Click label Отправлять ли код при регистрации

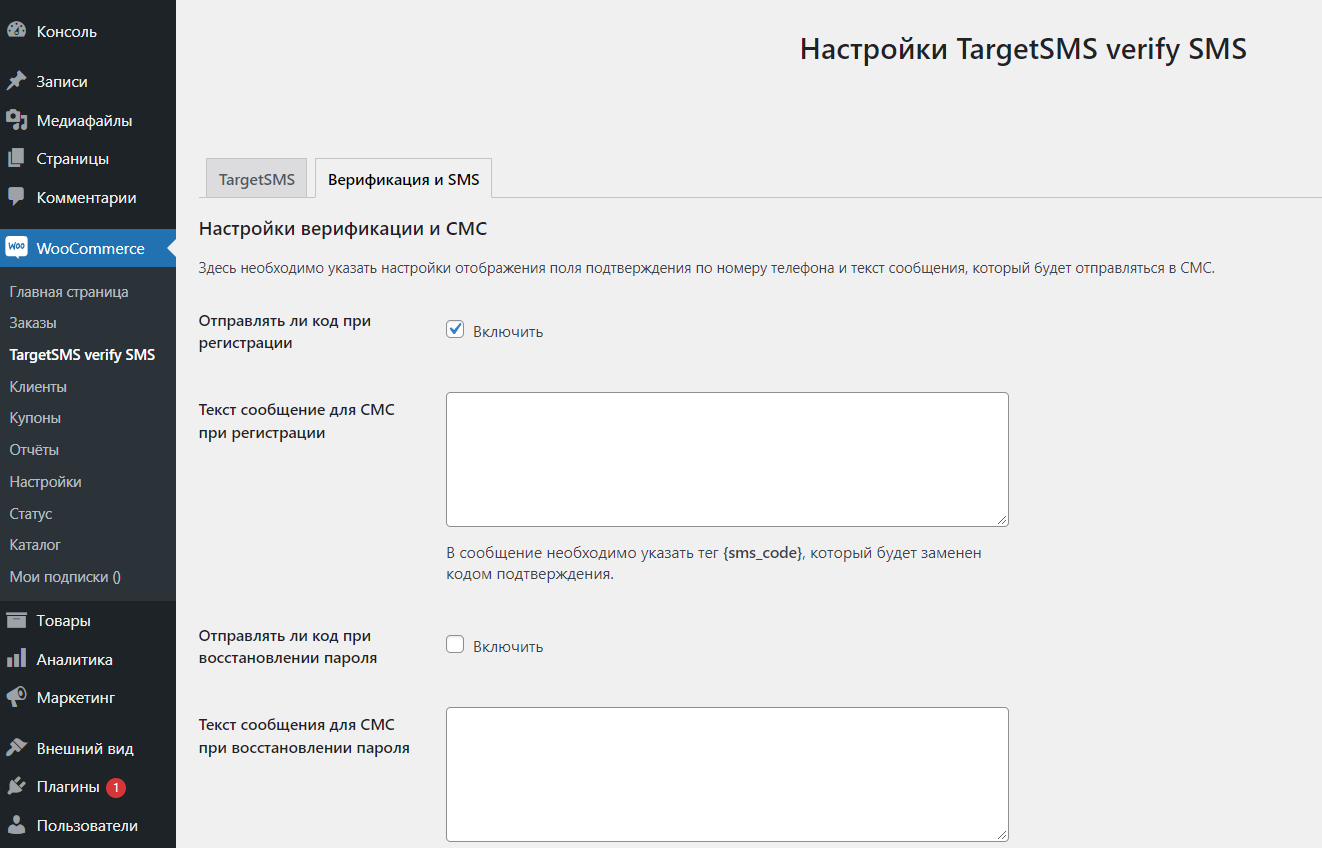tap(285, 332)
